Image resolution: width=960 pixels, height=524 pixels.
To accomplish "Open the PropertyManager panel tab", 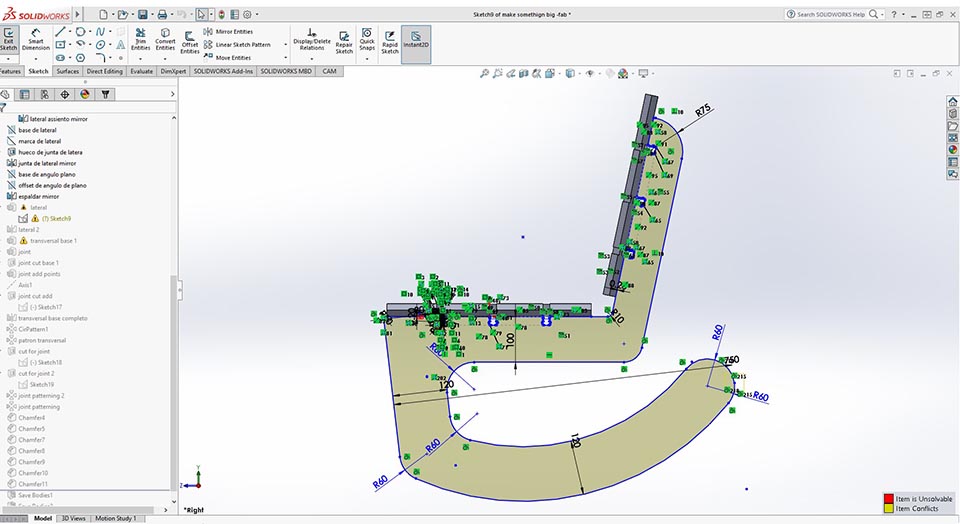I will pos(24,94).
